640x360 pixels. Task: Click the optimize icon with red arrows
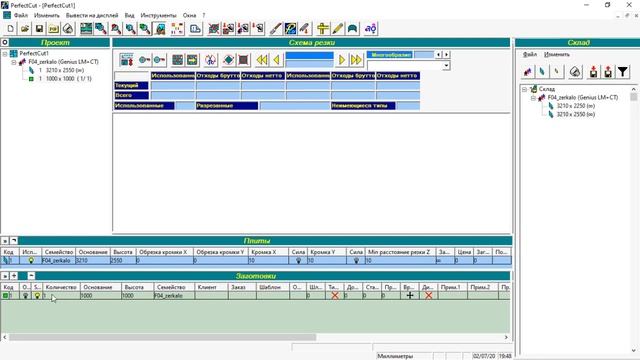(127, 60)
